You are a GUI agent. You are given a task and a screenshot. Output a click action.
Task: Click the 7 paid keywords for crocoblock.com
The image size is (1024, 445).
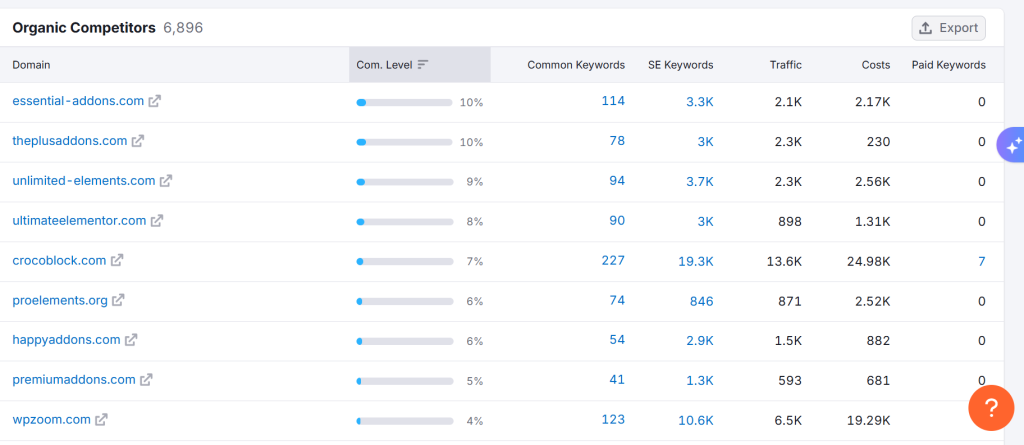click(x=981, y=261)
